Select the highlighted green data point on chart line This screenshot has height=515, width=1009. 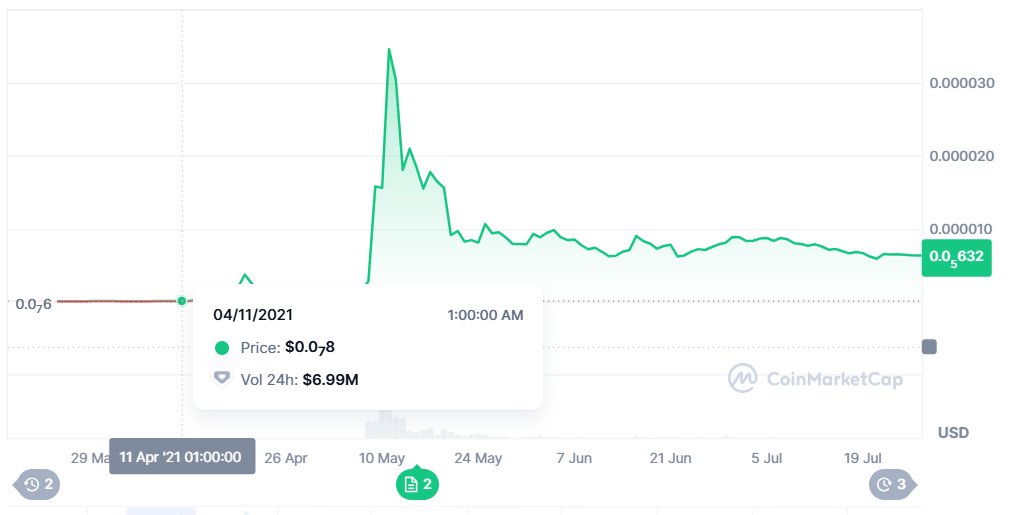tap(181, 300)
